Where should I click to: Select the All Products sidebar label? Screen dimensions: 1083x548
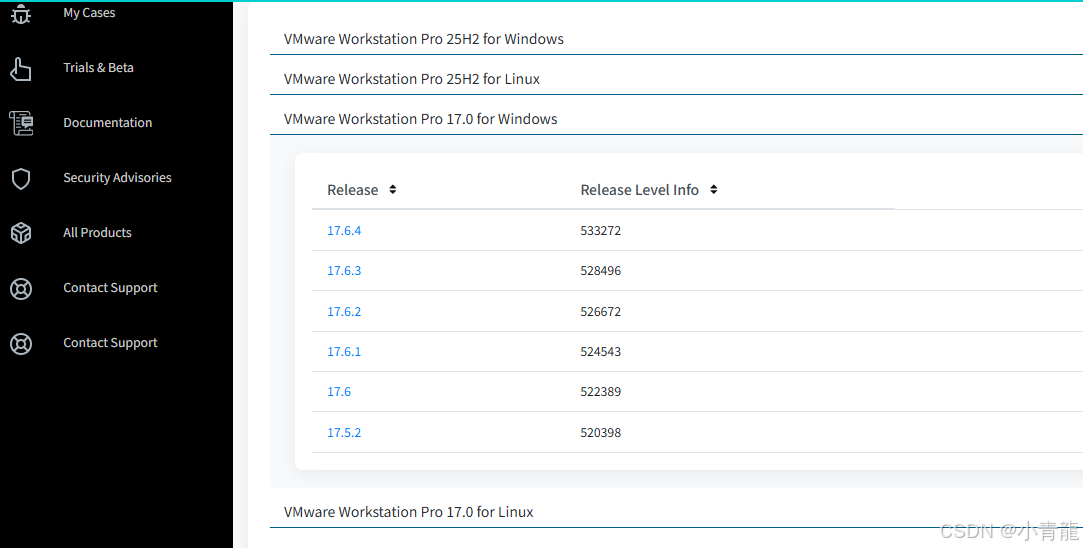(x=97, y=233)
